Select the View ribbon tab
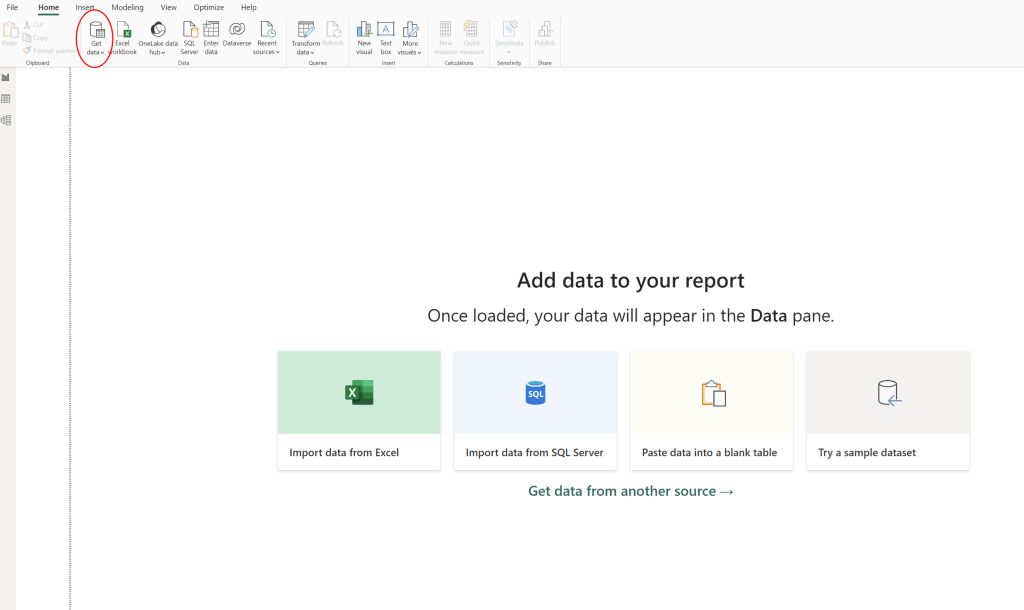The height and width of the screenshot is (610, 1024). point(168,7)
